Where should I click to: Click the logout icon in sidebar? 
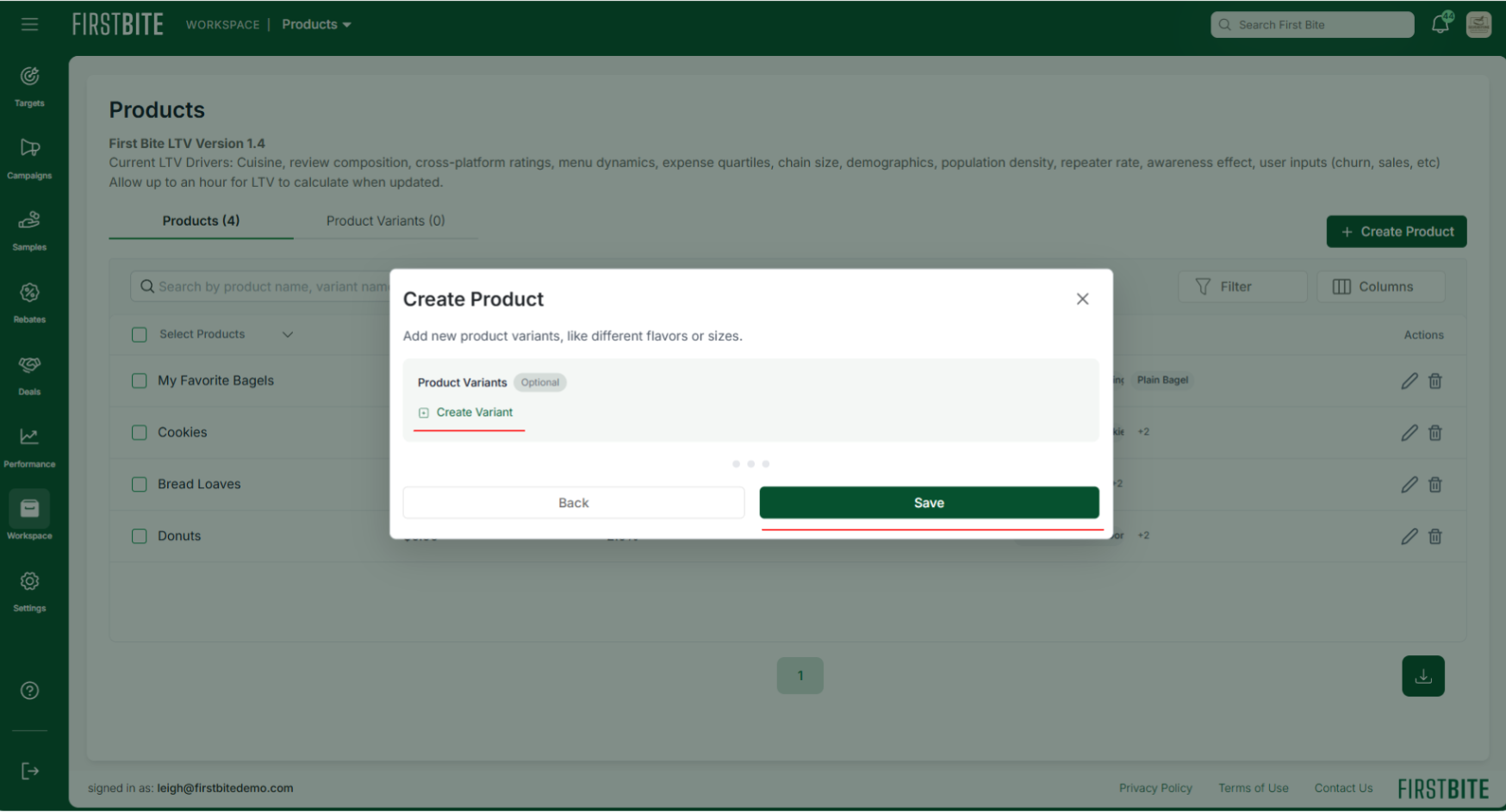click(29, 771)
